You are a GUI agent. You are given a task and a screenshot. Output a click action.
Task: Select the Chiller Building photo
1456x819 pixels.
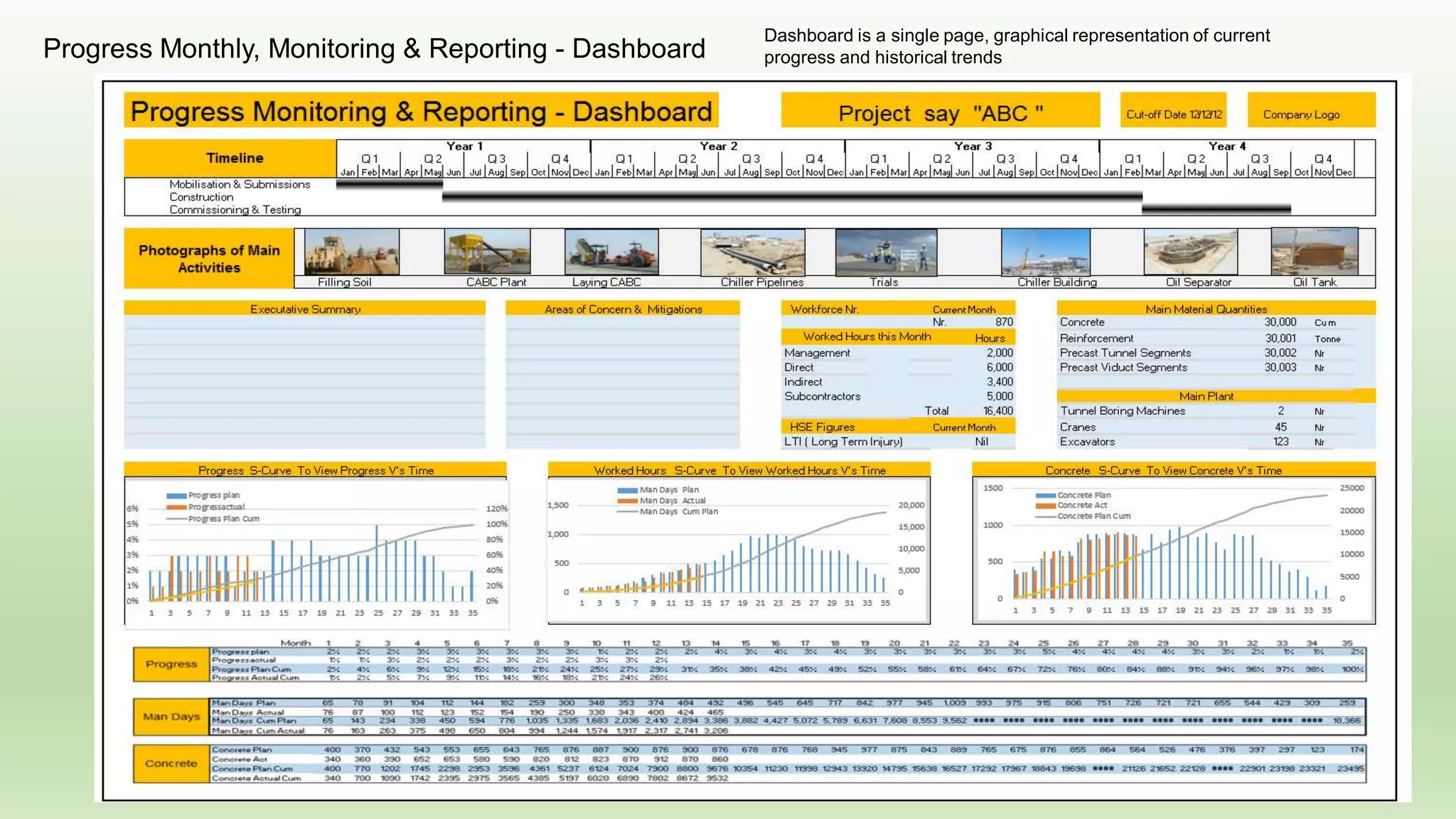pyautogui.click(x=1045, y=252)
